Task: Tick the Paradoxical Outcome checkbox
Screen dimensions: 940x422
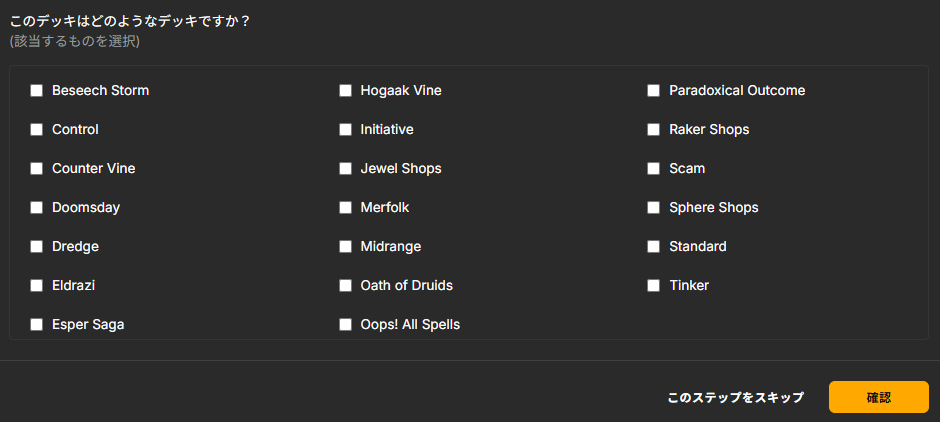Action: click(654, 91)
